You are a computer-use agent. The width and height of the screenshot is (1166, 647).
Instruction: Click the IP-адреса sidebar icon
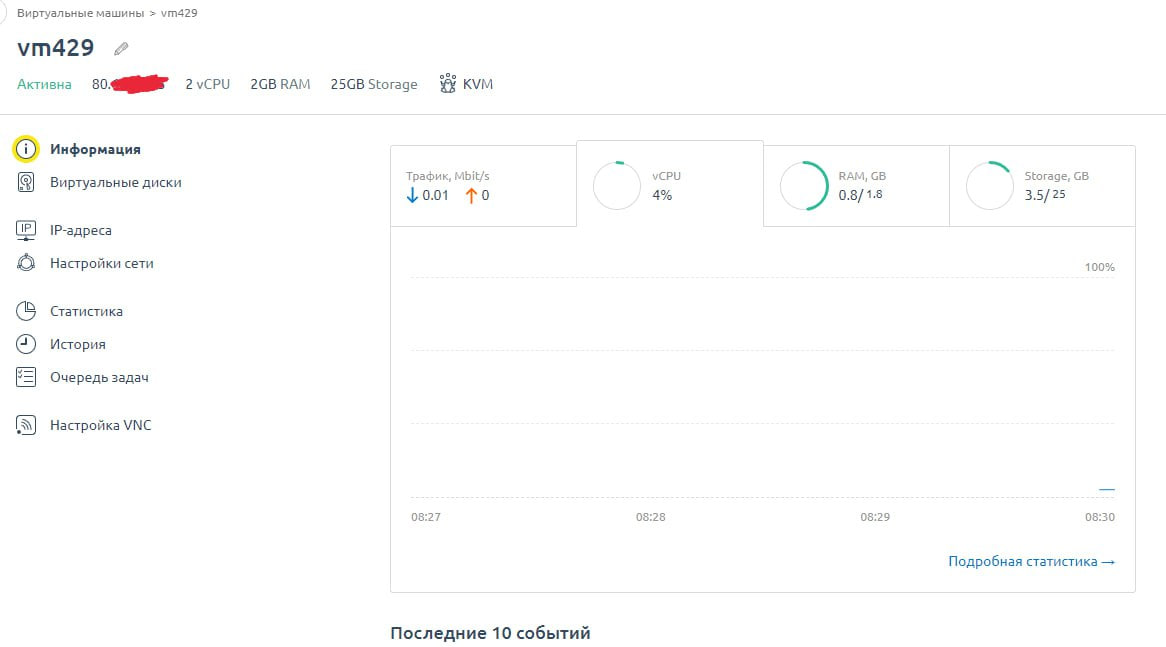26,230
